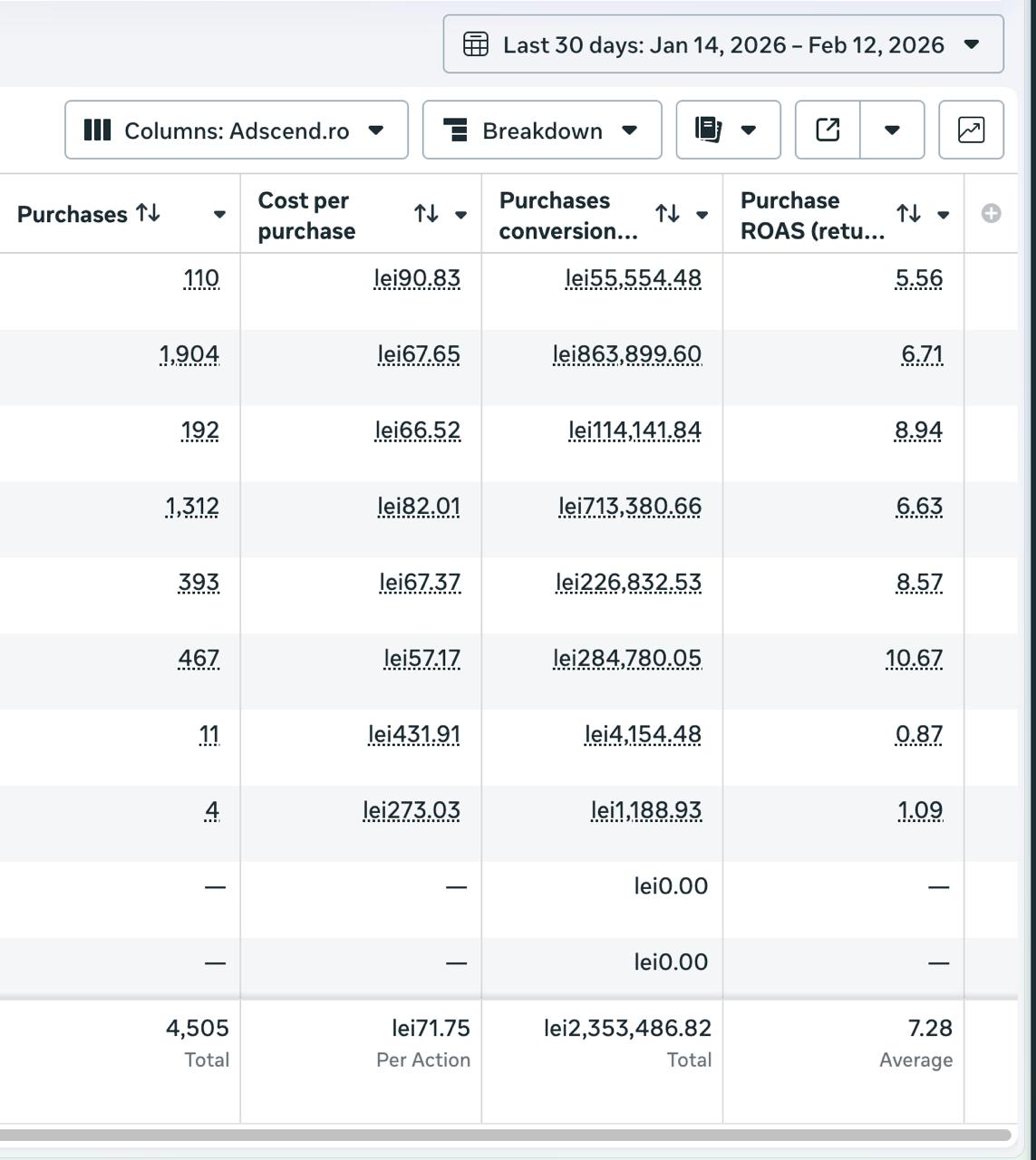Add a new column with plus icon

pos(991,214)
